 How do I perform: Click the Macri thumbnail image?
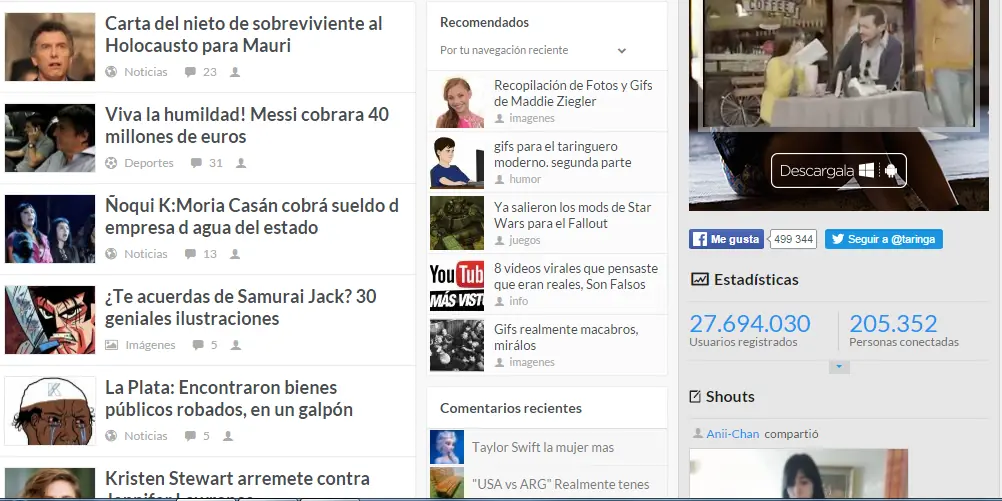coord(50,47)
